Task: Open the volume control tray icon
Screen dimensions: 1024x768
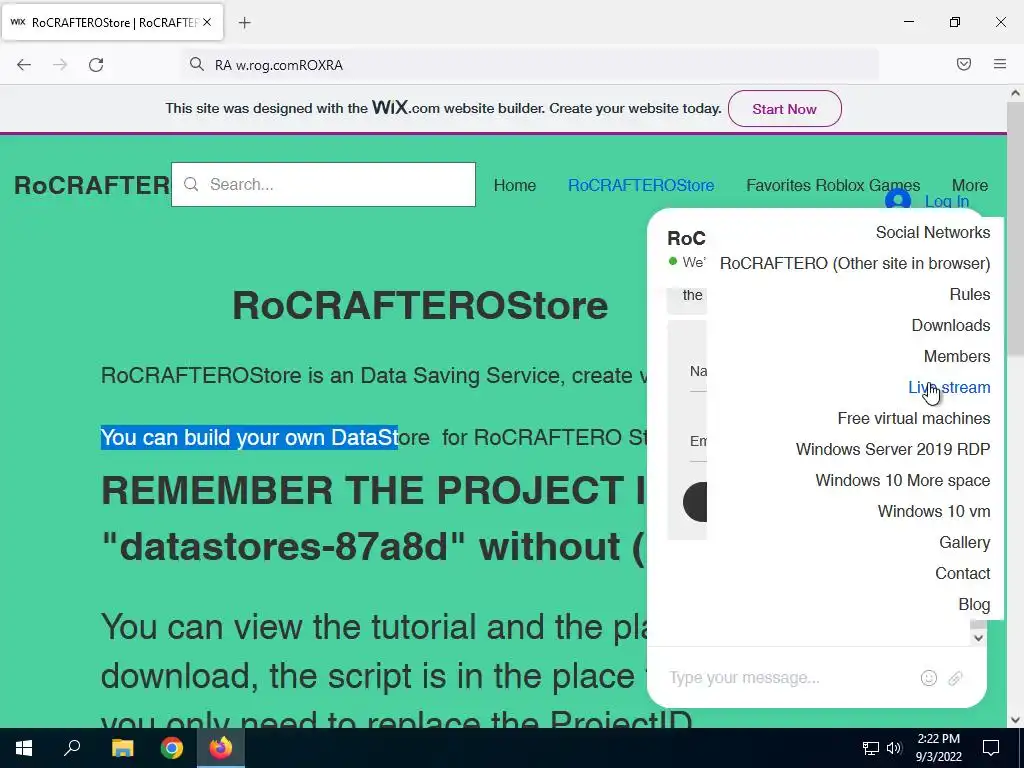Action: tap(894, 748)
